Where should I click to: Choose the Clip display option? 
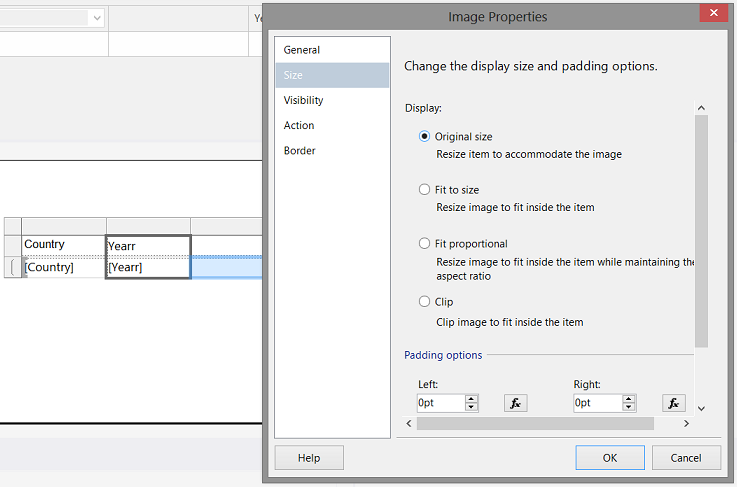[x=425, y=302]
